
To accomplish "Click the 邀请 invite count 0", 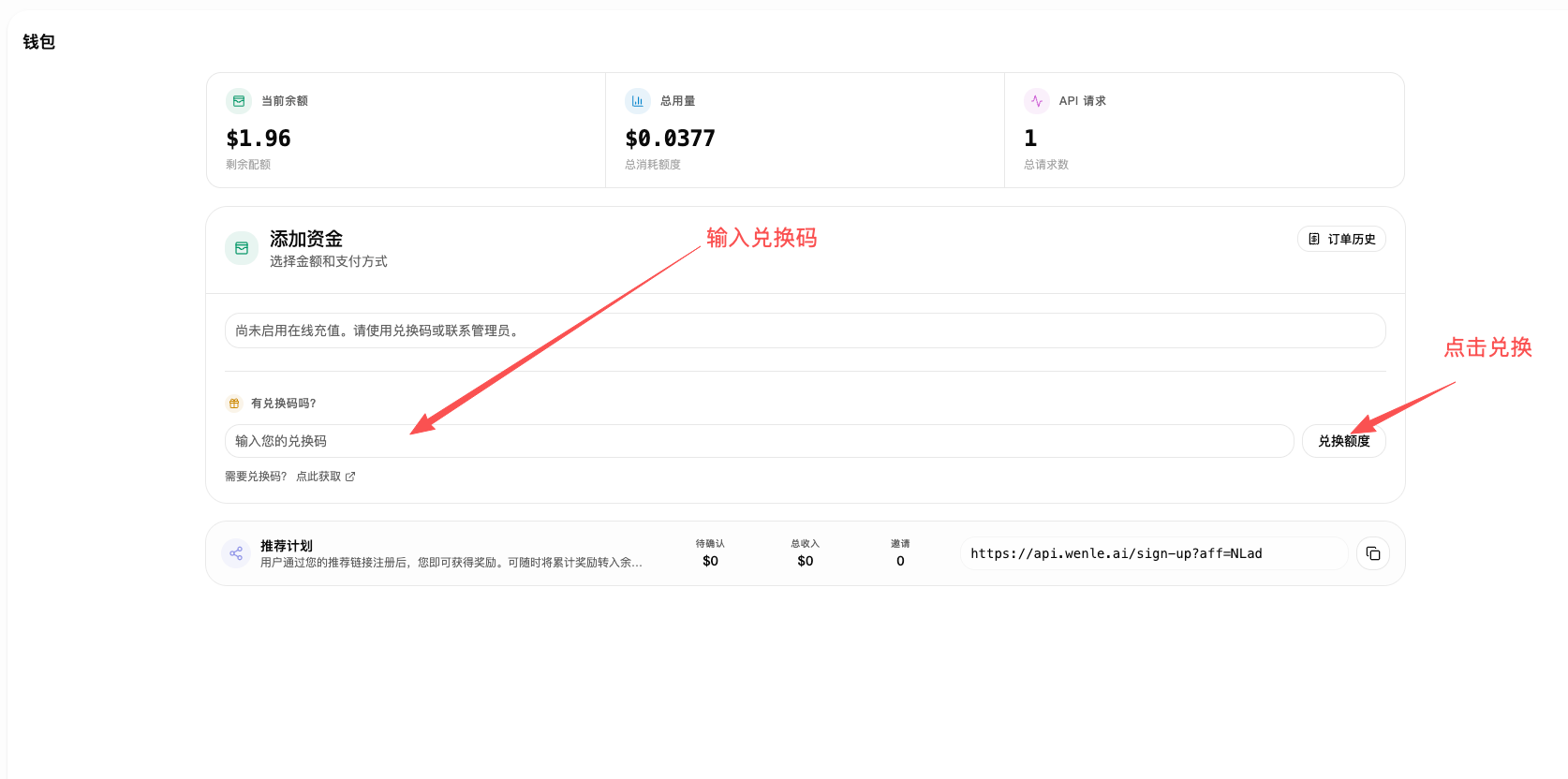I will (x=900, y=561).
